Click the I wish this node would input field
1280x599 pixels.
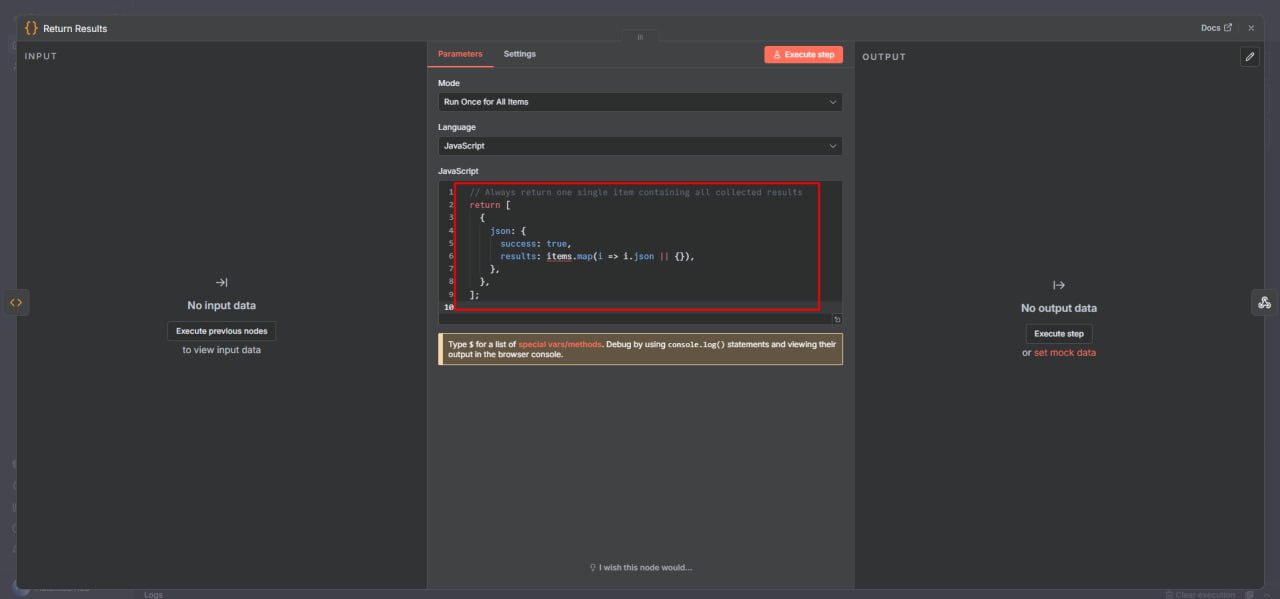tap(645, 567)
